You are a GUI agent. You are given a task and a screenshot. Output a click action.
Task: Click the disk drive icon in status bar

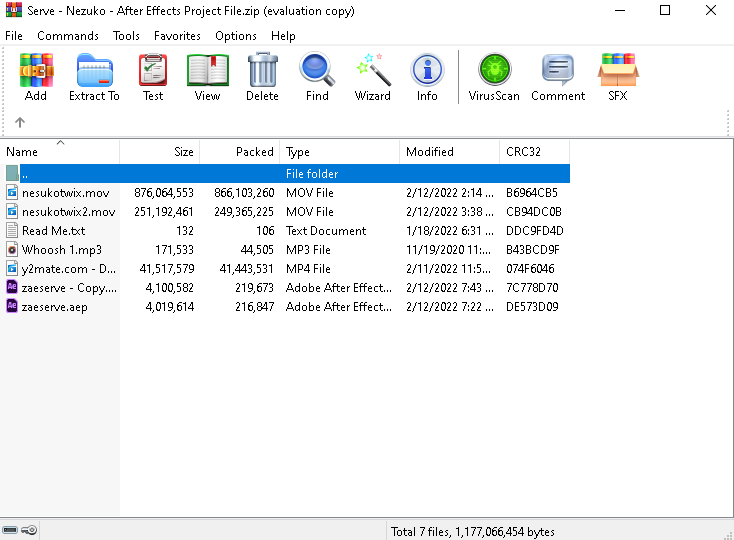tap(10, 530)
